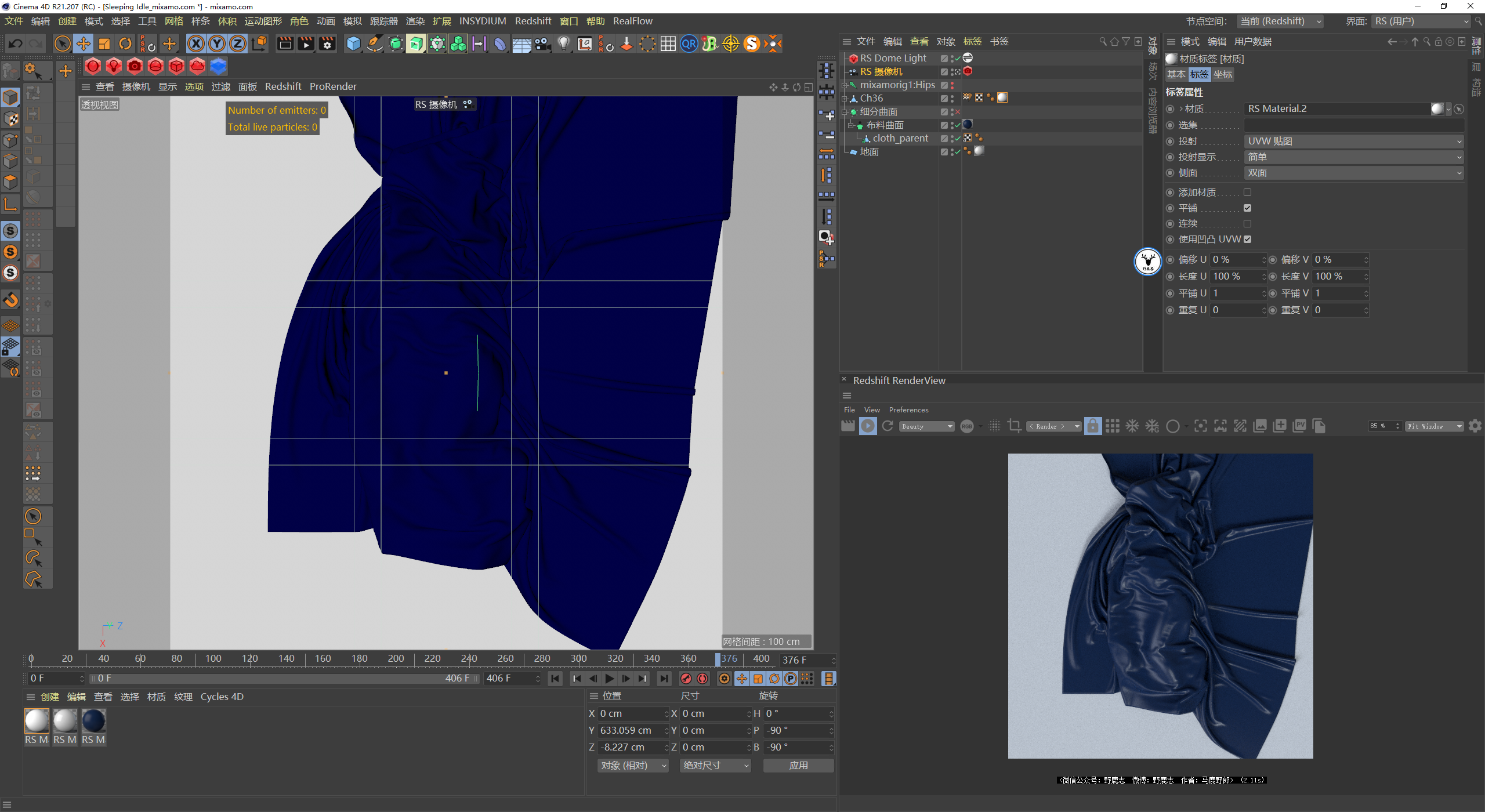
Task: Open the Redshift menu in the menu bar
Action: click(533, 21)
